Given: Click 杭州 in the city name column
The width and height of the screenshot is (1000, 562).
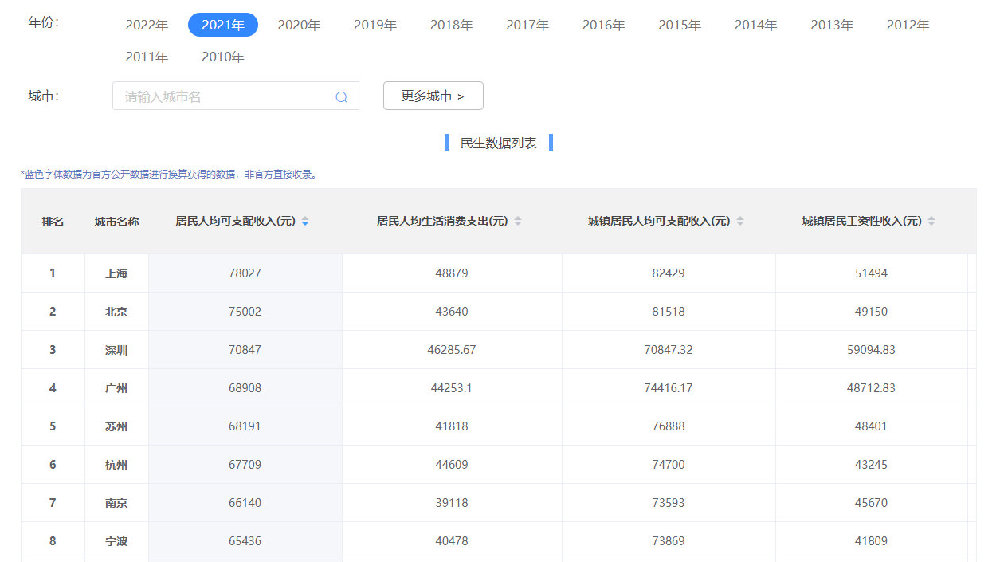Looking at the screenshot, I should click(x=116, y=464).
